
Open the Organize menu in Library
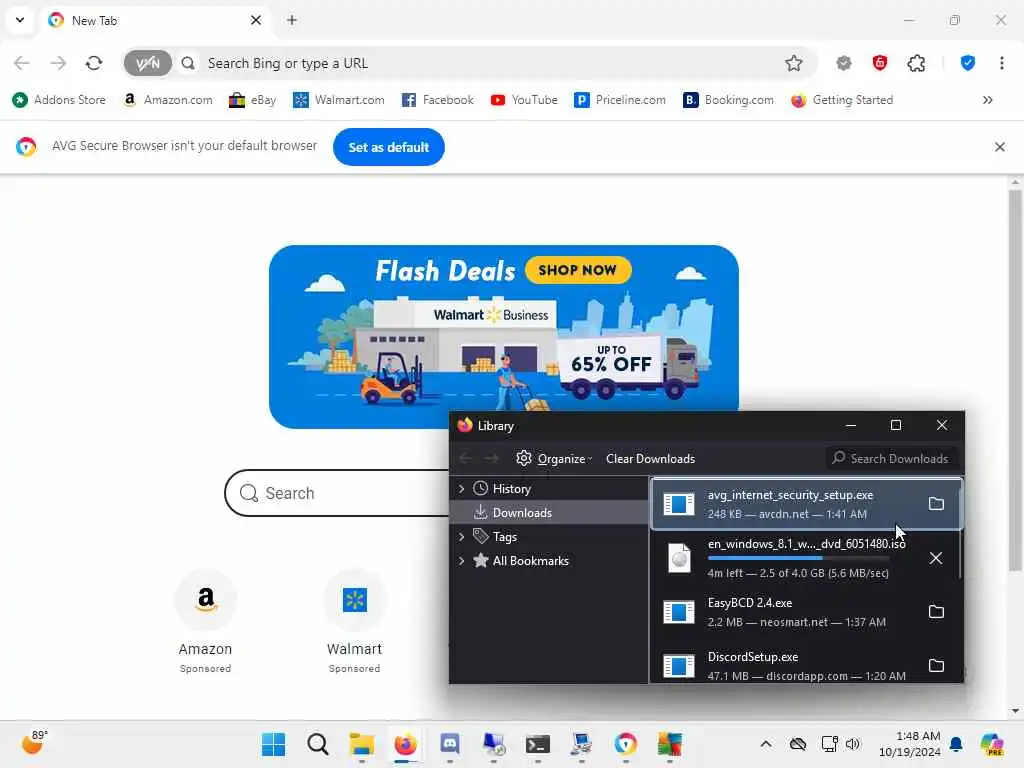pyautogui.click(x=554, y=458)
